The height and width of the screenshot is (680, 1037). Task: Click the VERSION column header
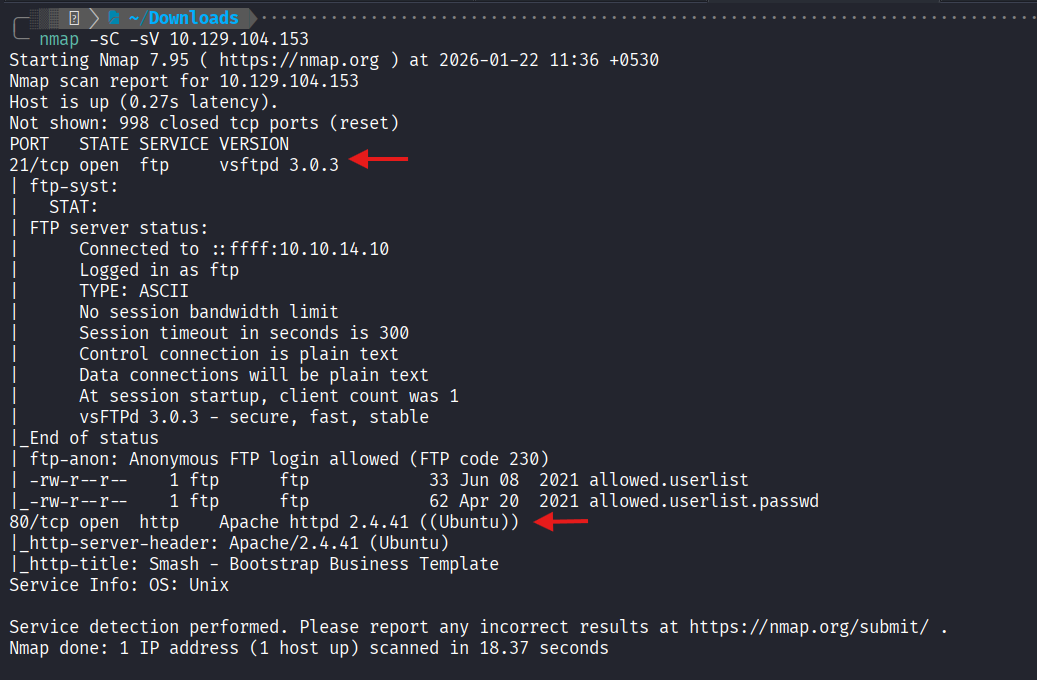click(254, 144)
